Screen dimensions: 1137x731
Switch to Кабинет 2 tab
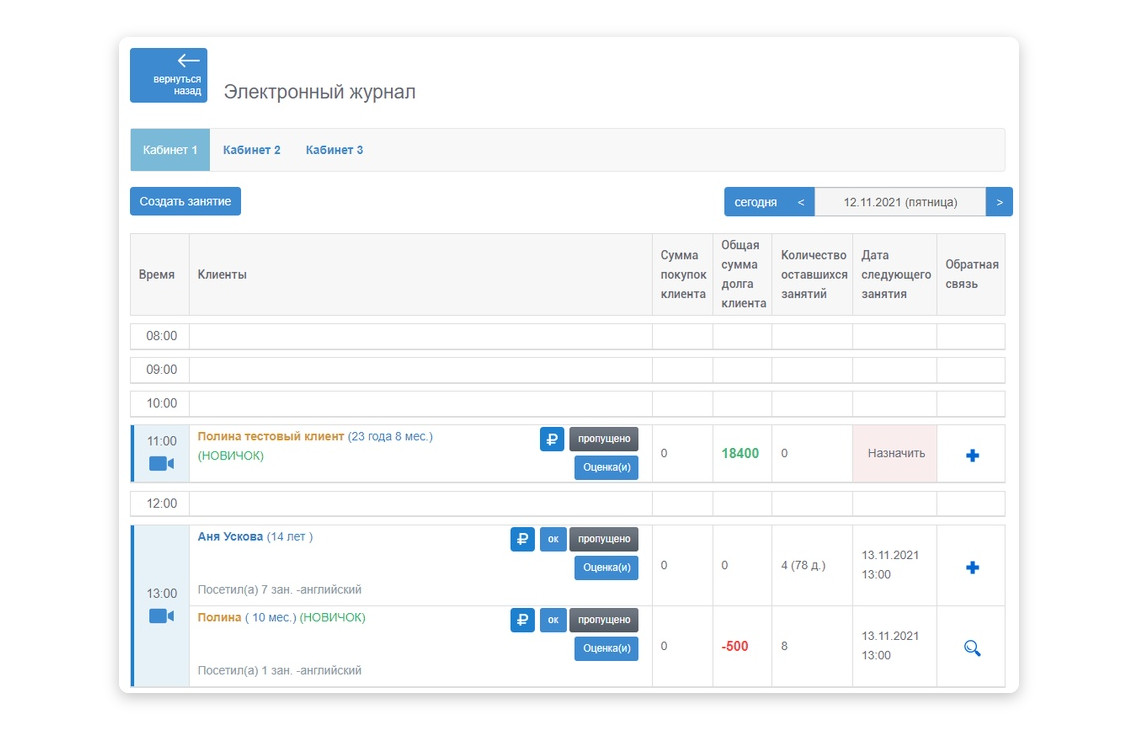[x=252, y=150]
